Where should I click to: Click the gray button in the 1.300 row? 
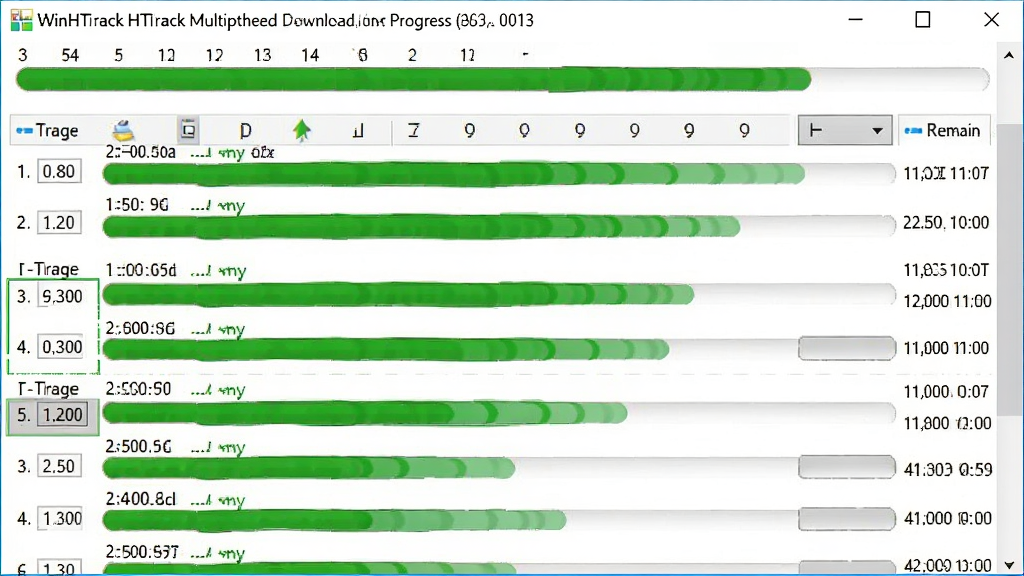(x=846, y=519)
